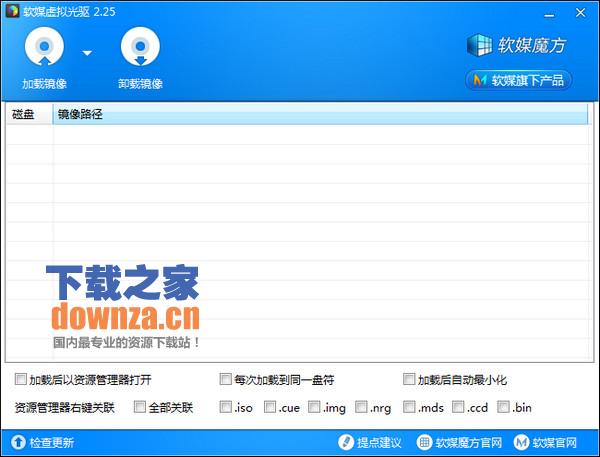Check the .nrg association box

coord(361,407)
